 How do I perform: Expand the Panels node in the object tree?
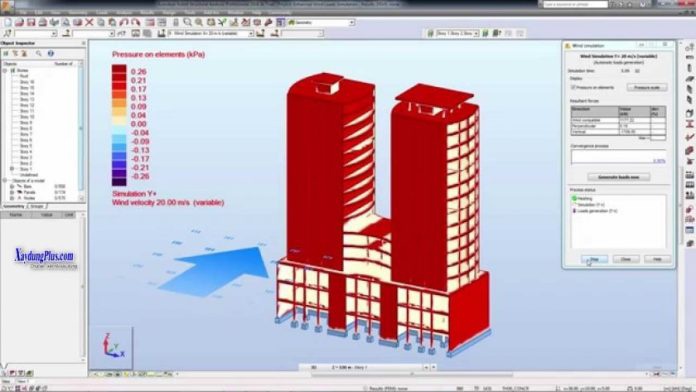click(12, 192)
